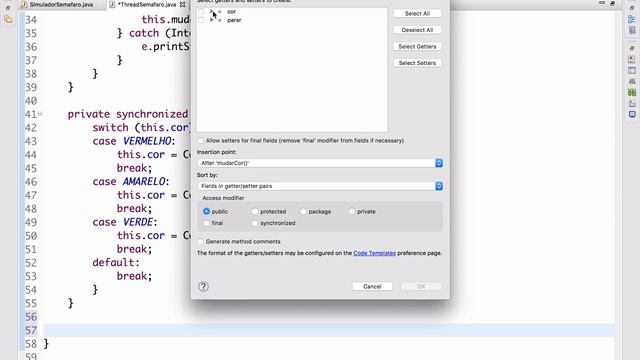
Task: Tick the final modifier checkbox
Action: tap(206, 223)
